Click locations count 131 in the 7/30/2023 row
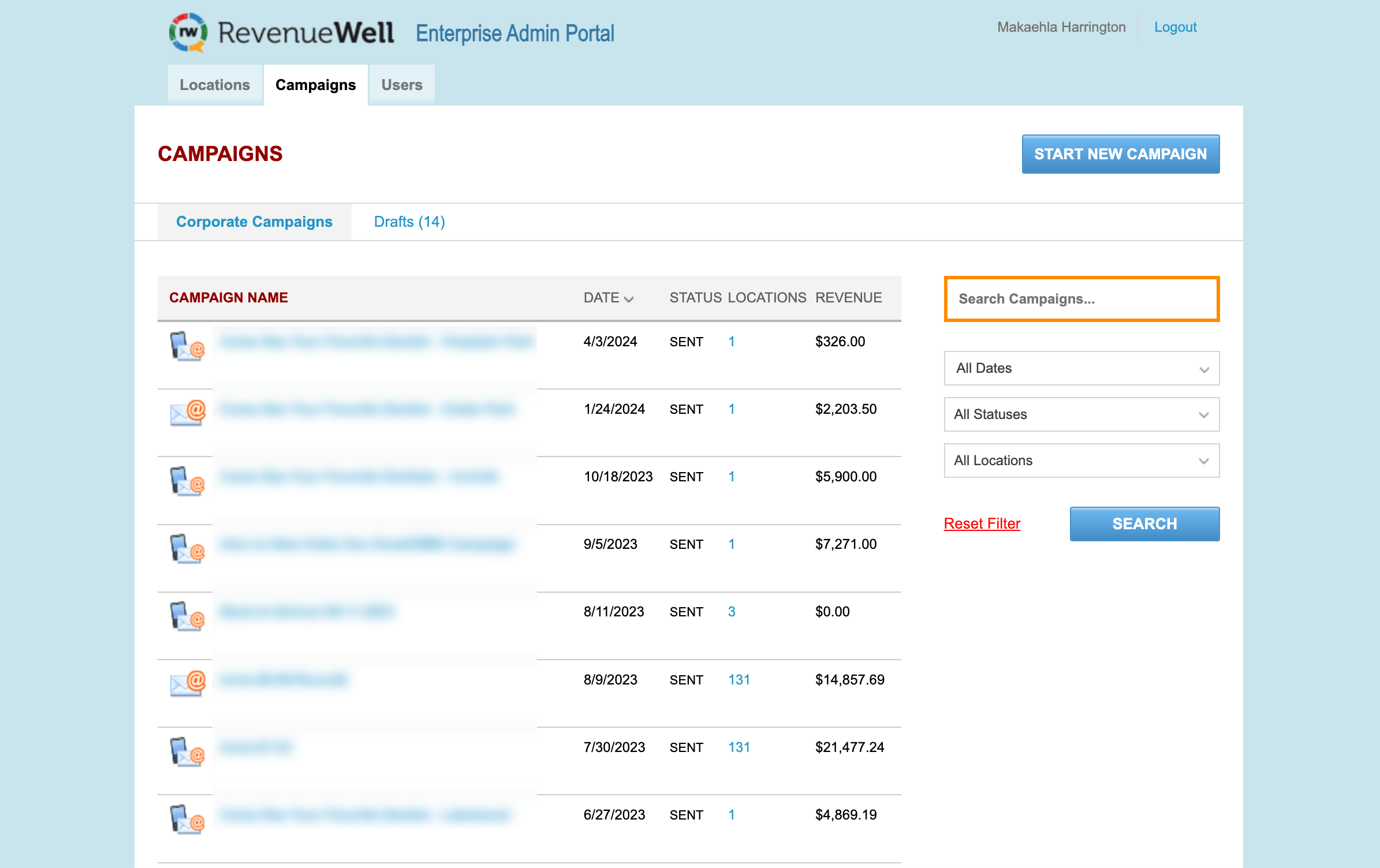This screenshot has height=868, width=1380. (739, 747)
